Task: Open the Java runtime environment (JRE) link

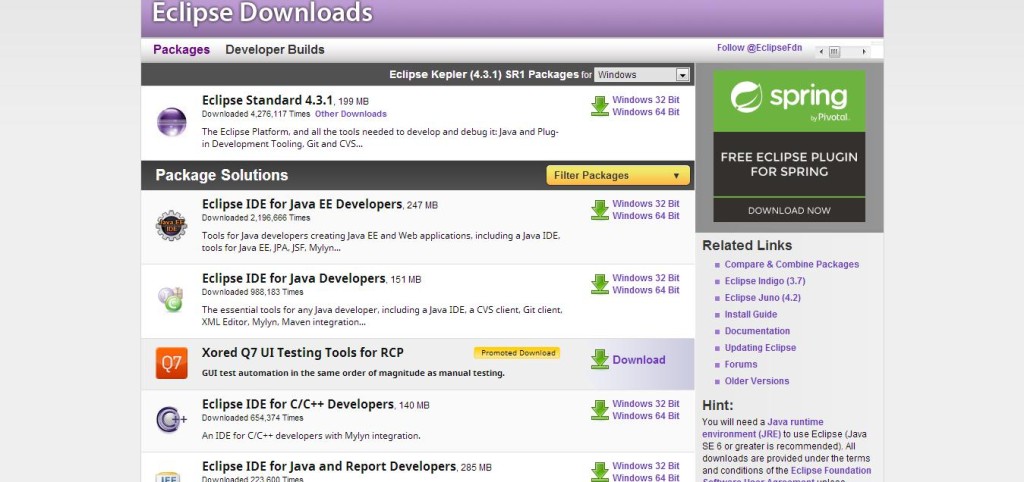Action: tap(763, 427)
